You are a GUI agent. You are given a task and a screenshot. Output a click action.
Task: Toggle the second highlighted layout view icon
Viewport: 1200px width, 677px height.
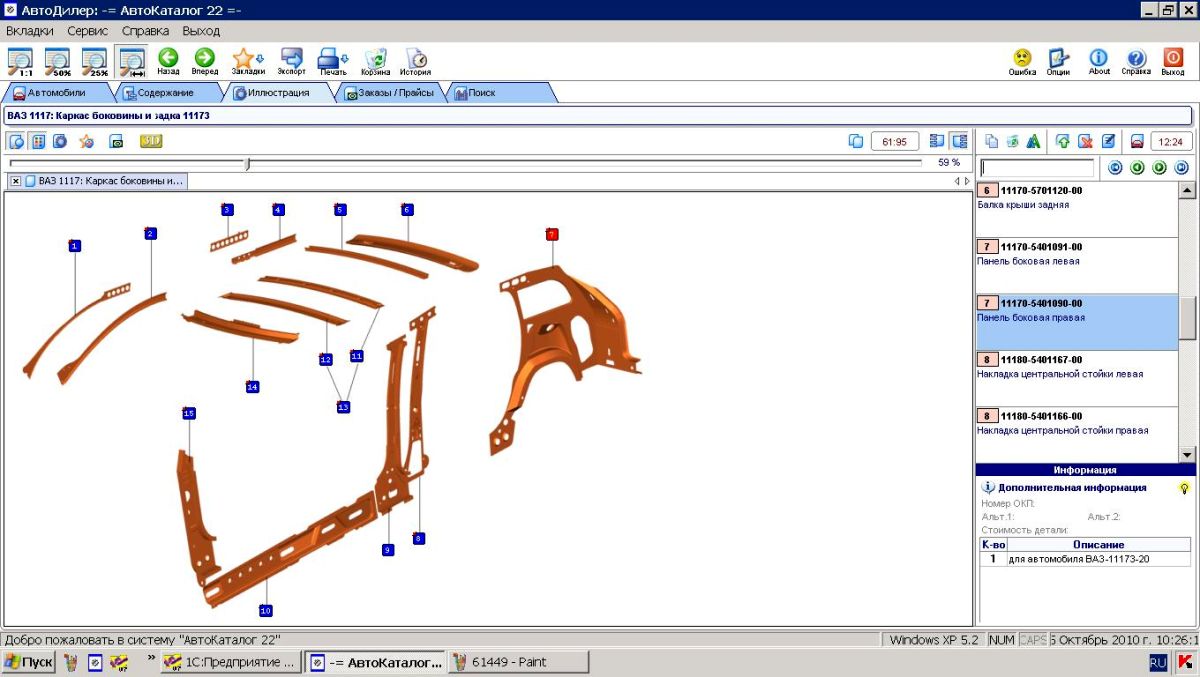[959, 141]
